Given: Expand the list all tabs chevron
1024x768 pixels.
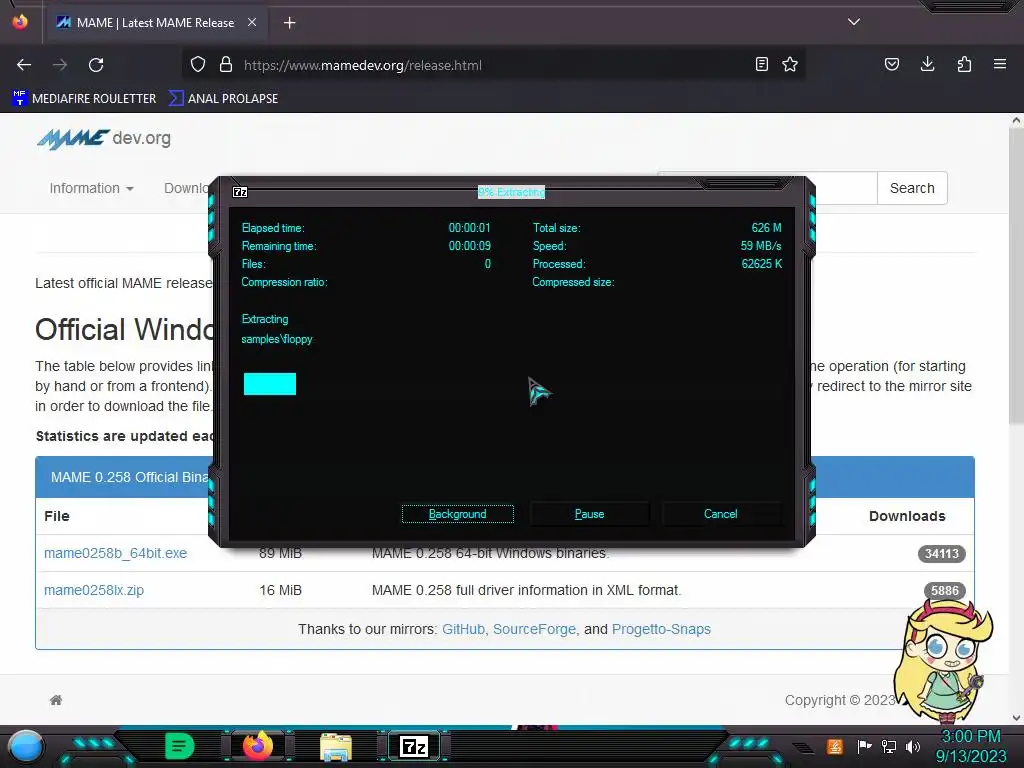Looking at the screenshot, I should point(854,22).
